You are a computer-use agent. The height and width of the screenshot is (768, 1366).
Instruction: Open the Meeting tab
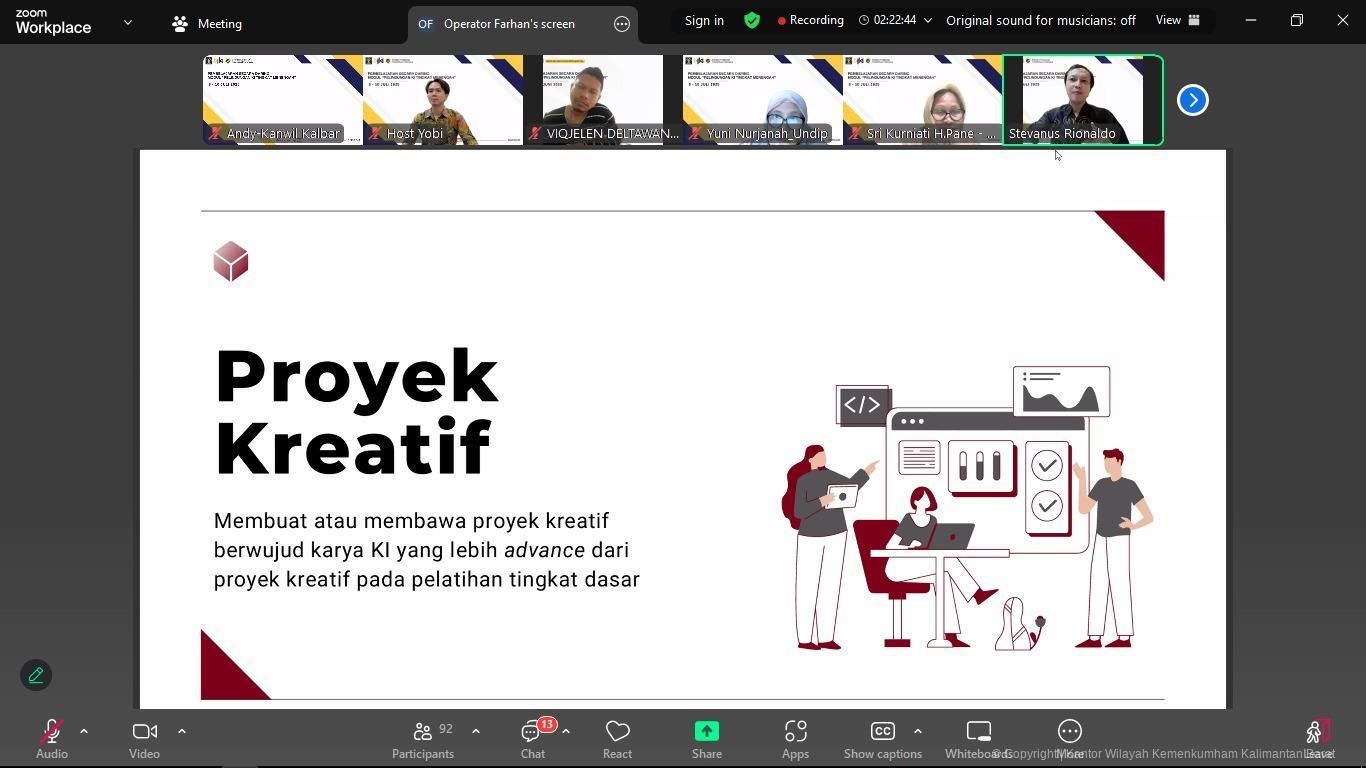[x=207, y=24]
